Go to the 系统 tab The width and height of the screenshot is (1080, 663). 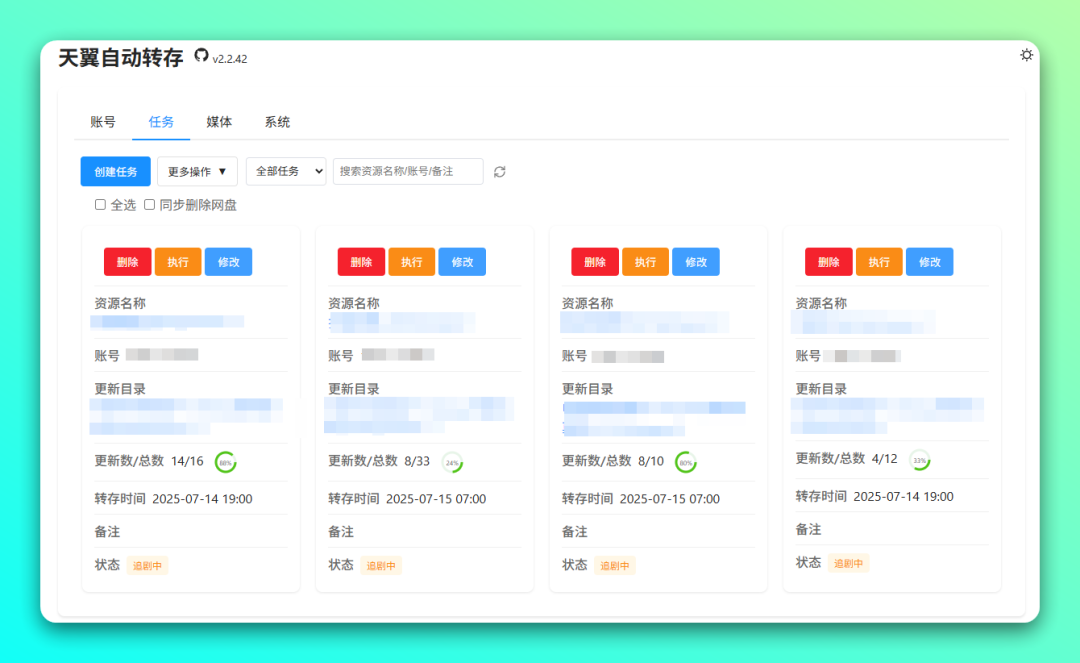pos(277,122)
